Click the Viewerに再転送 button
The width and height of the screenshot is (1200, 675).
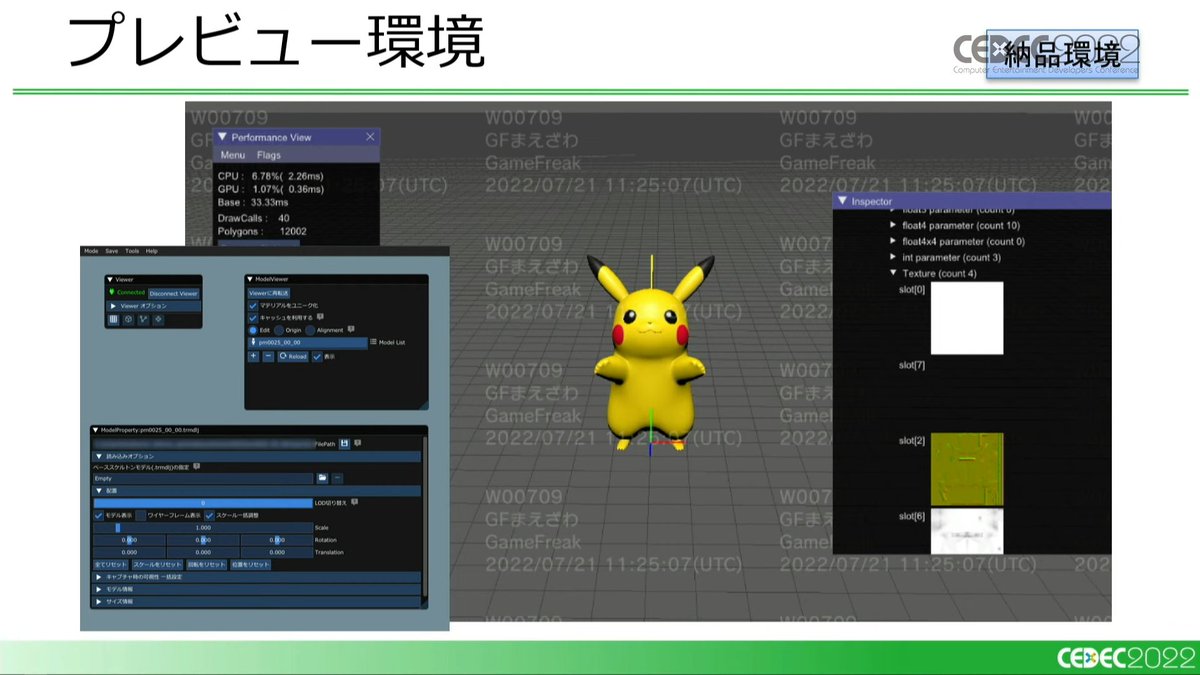[269, 293]
